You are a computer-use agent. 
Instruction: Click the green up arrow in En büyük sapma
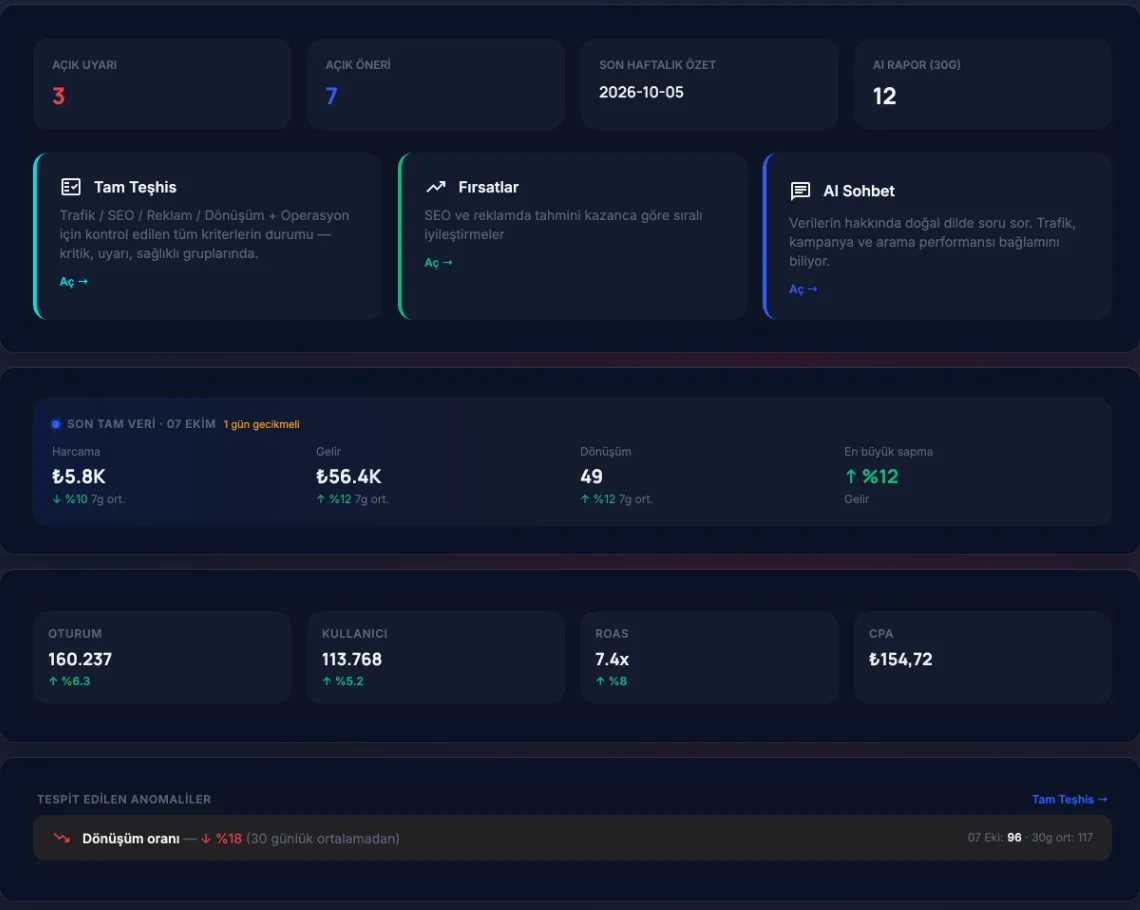point(851,477)
